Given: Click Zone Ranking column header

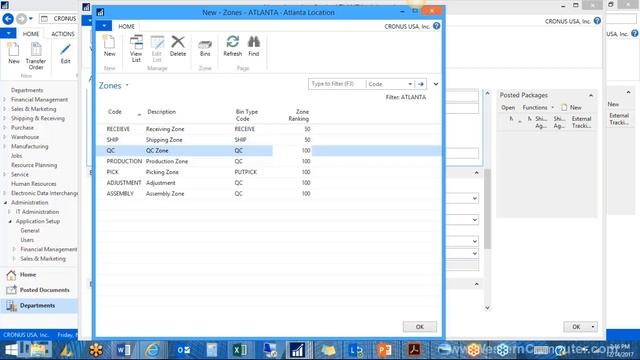Looking at the screenshot, I should pos(298,115).
